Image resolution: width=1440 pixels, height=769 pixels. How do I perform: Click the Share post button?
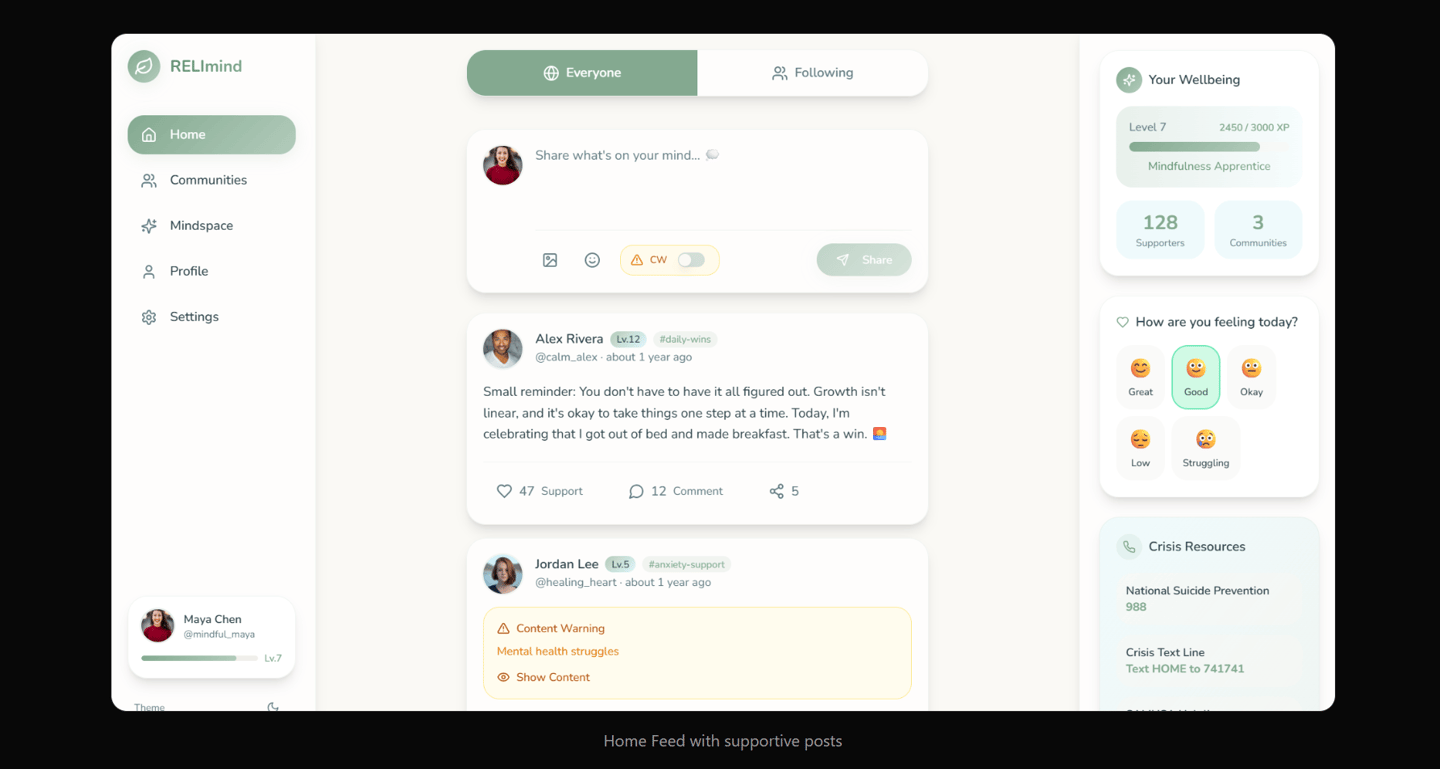(x=864, y=260)
